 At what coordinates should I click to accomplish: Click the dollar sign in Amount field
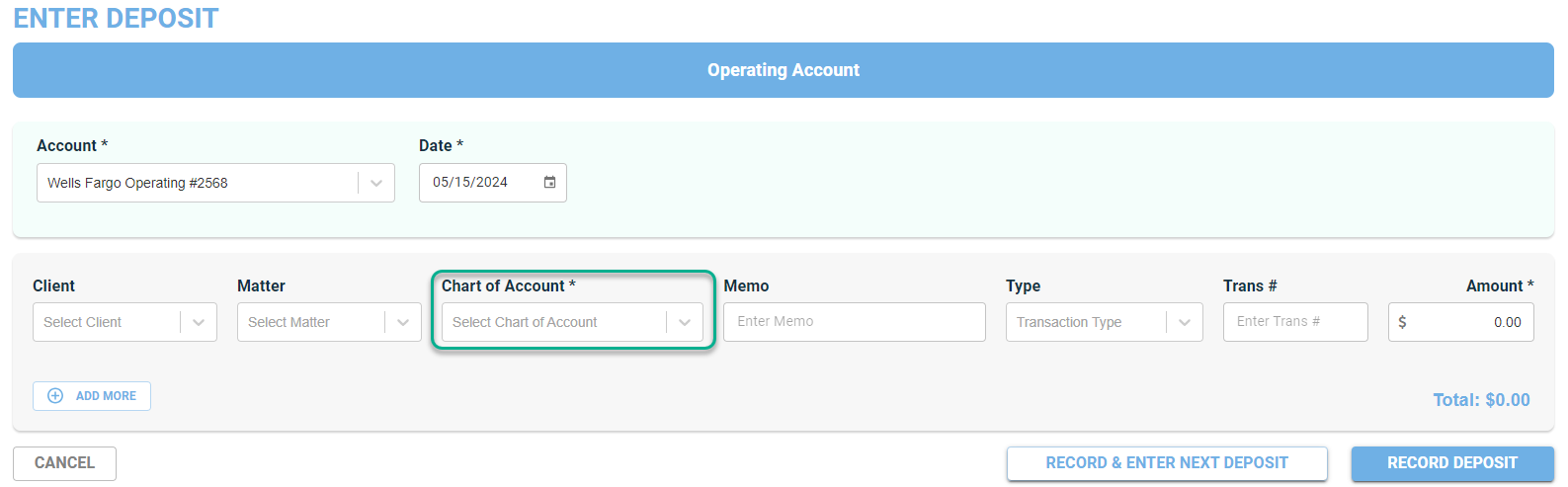point(1402,322)
